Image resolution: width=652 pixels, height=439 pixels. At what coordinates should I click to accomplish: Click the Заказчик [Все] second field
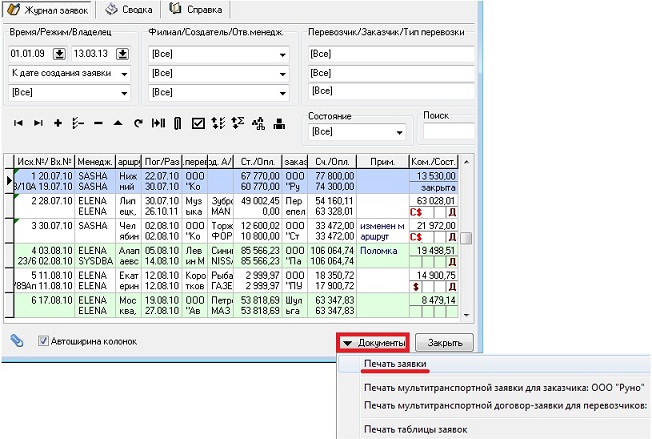[x=391, y=74]
